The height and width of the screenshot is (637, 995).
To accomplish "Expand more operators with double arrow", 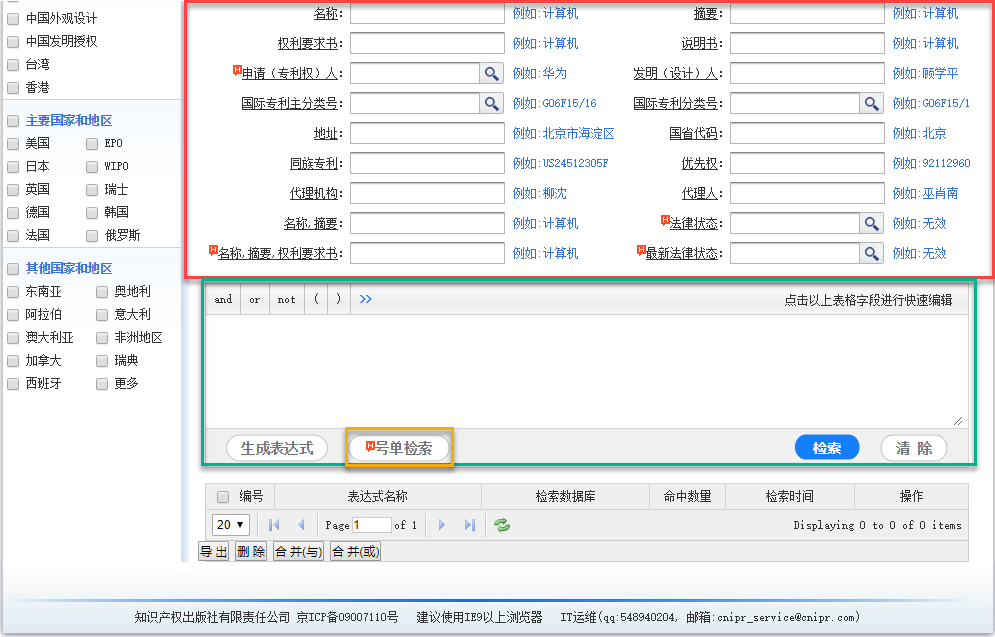I will [366, 299].
